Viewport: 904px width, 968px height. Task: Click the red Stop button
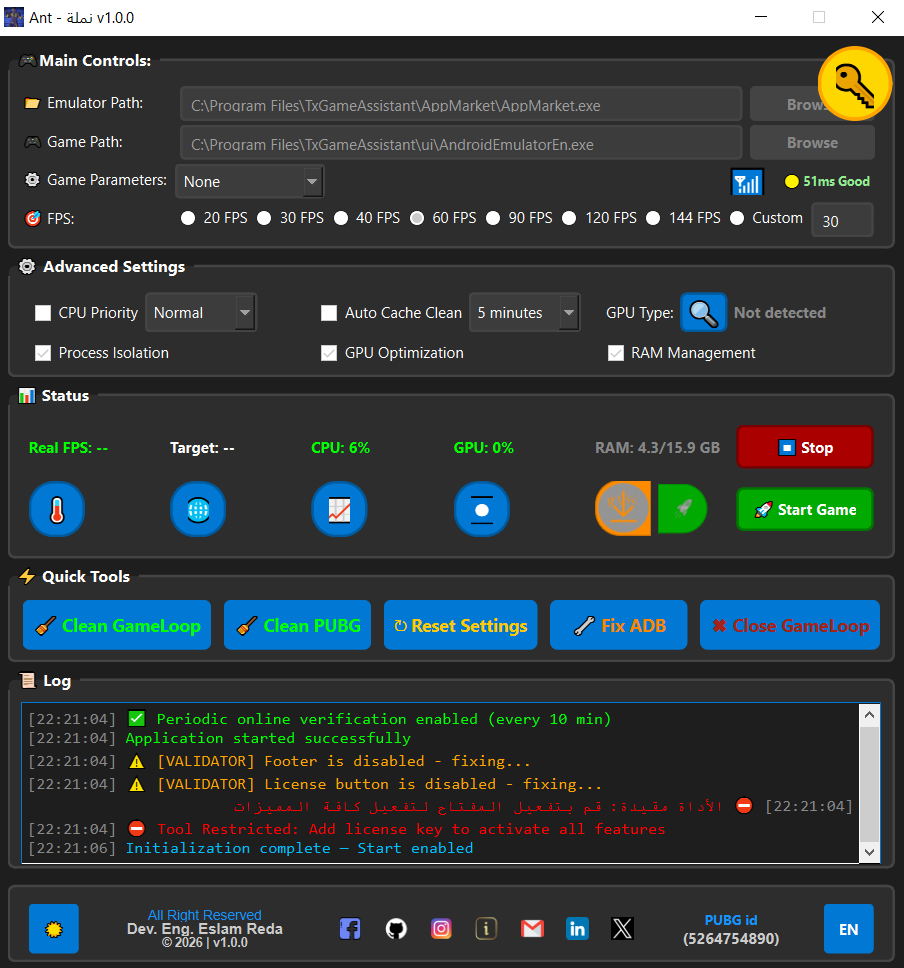(804, 447)
